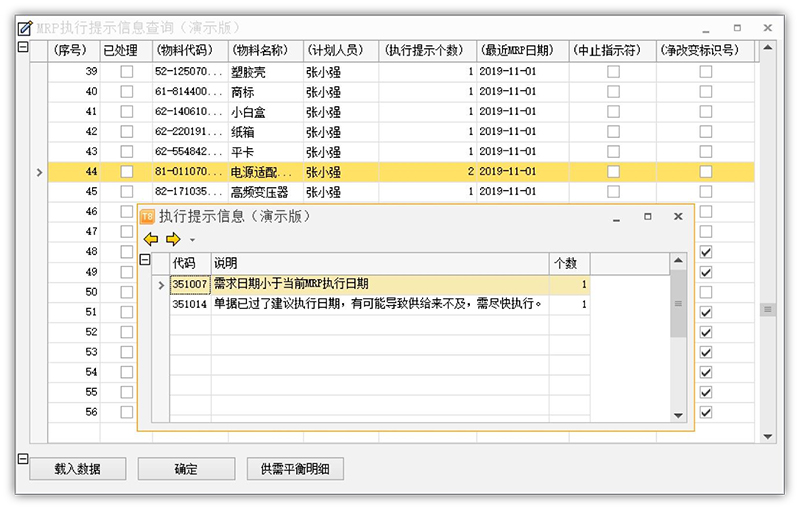Toggle 中止指示符 checkbox for row 43

click(x=613, y=151)
